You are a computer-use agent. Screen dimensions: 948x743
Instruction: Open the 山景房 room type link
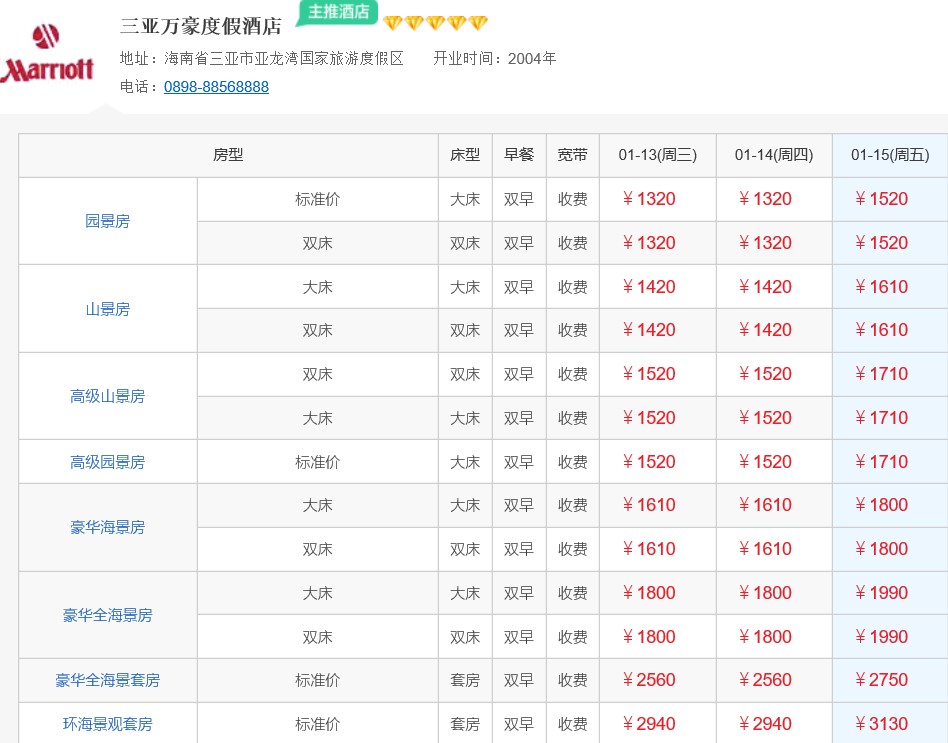coord(107,309)
